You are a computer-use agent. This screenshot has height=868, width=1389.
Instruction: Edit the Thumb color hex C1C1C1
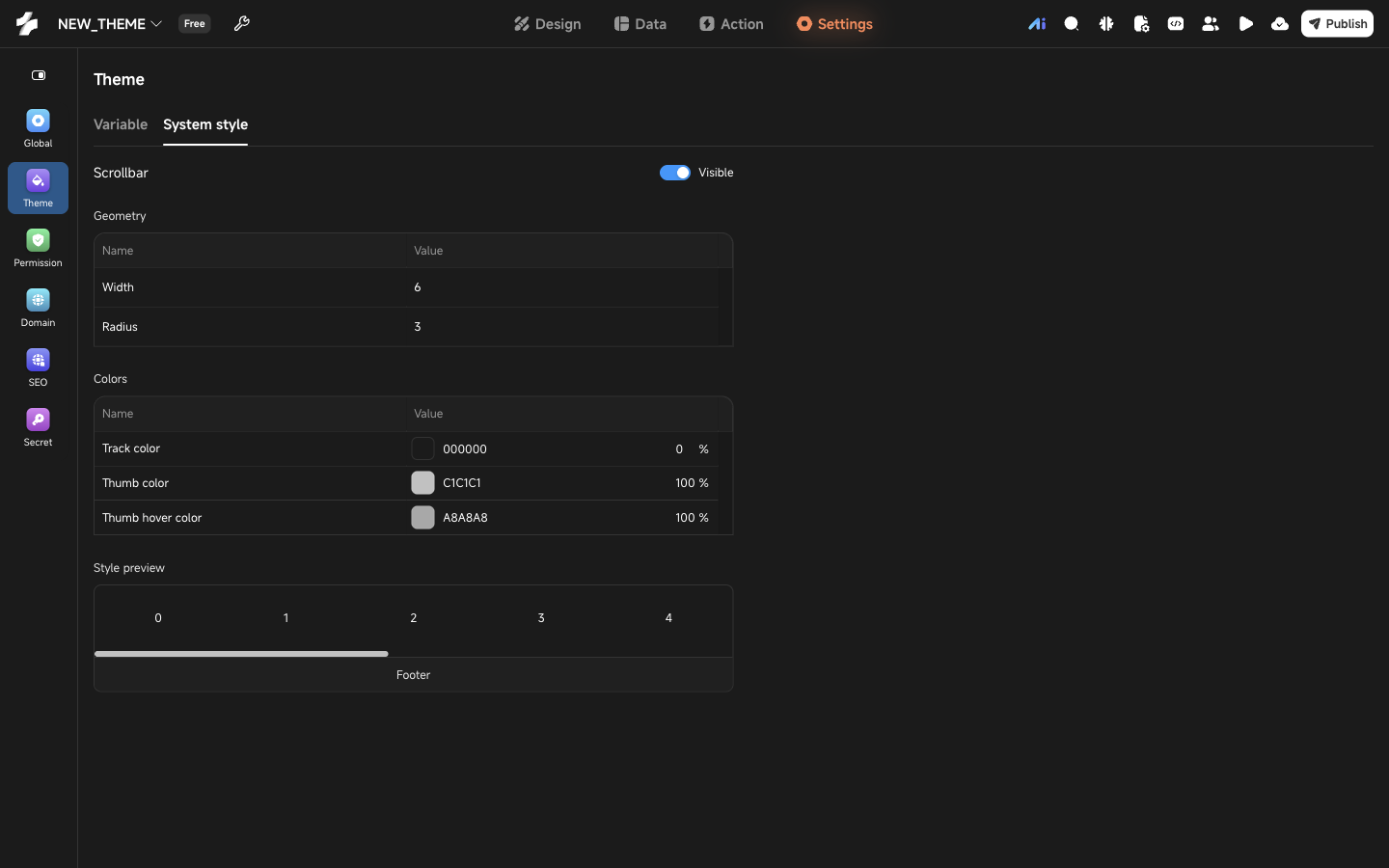click(x=462, y=483)
